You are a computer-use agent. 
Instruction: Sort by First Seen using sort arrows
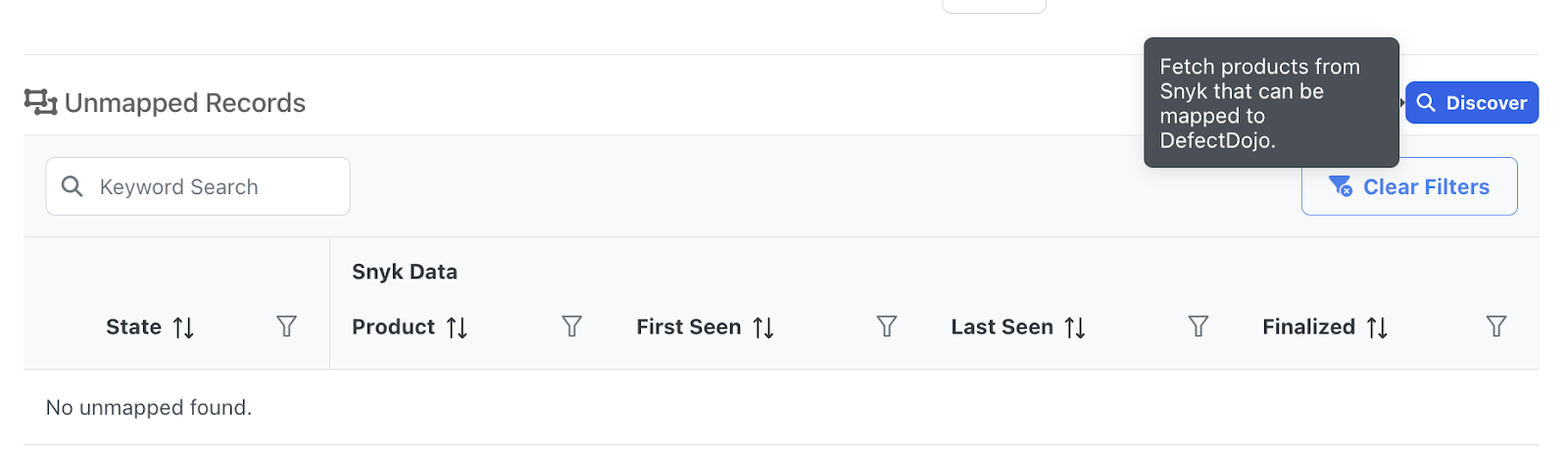coord(763,328)
